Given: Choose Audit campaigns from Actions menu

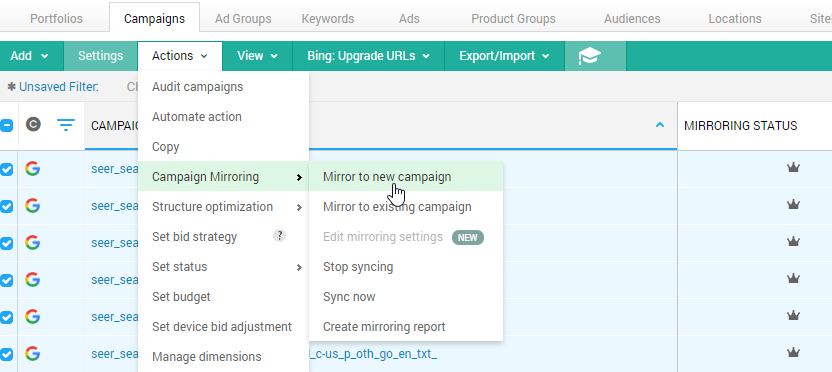Looking at the screenshot, I should click(x=223, y=86).
